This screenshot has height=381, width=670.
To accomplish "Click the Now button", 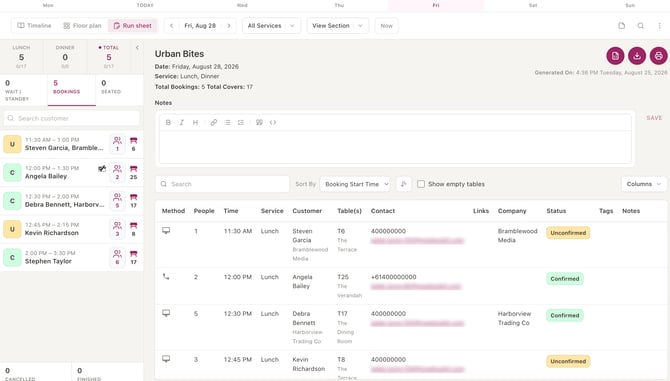I will tap(386, 26).
